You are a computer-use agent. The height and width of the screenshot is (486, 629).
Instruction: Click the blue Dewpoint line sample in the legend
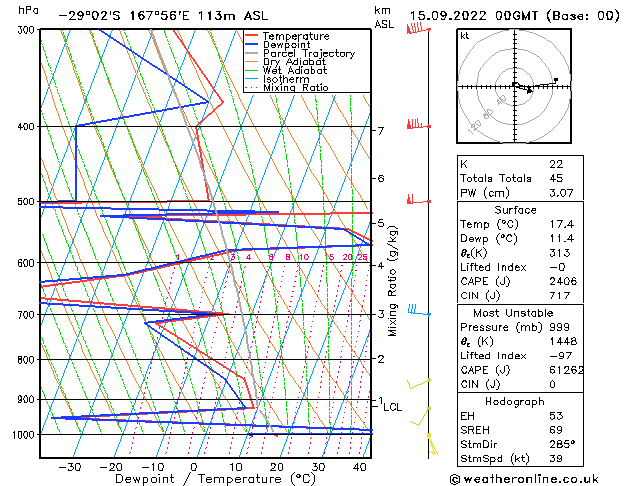pos(252,45)
